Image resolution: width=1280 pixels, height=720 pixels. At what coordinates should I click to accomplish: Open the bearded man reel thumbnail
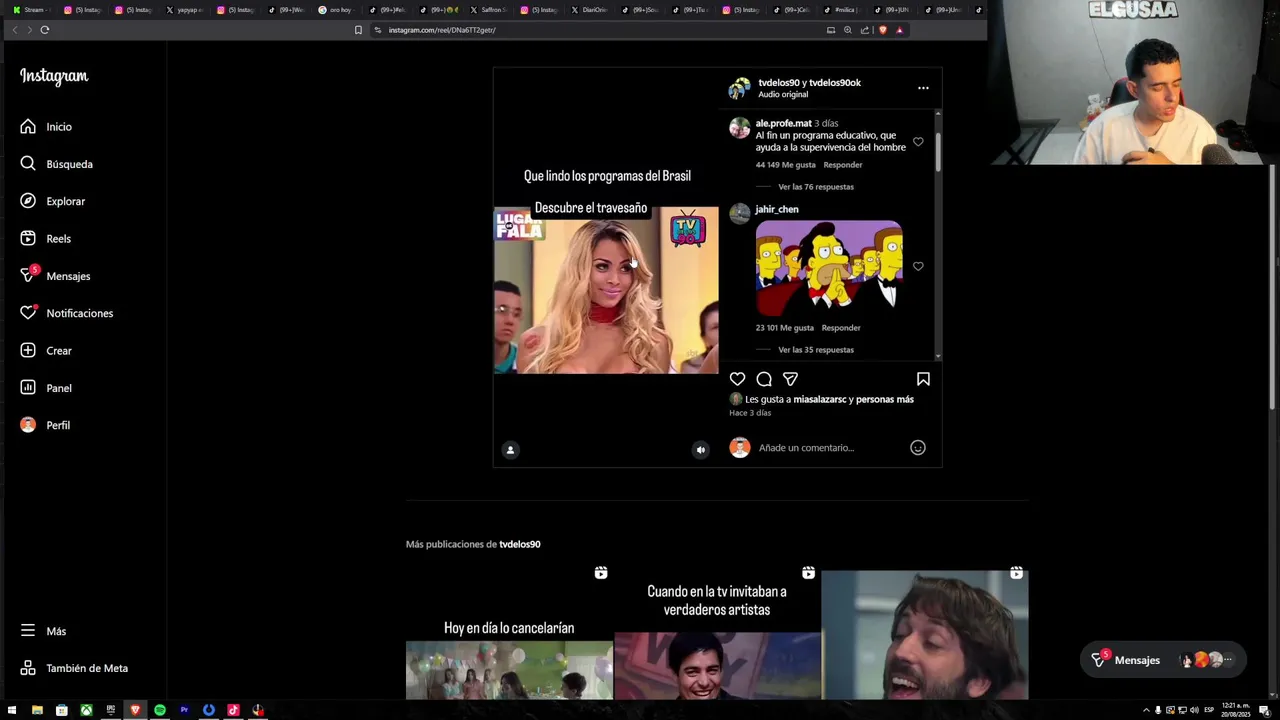925,634
